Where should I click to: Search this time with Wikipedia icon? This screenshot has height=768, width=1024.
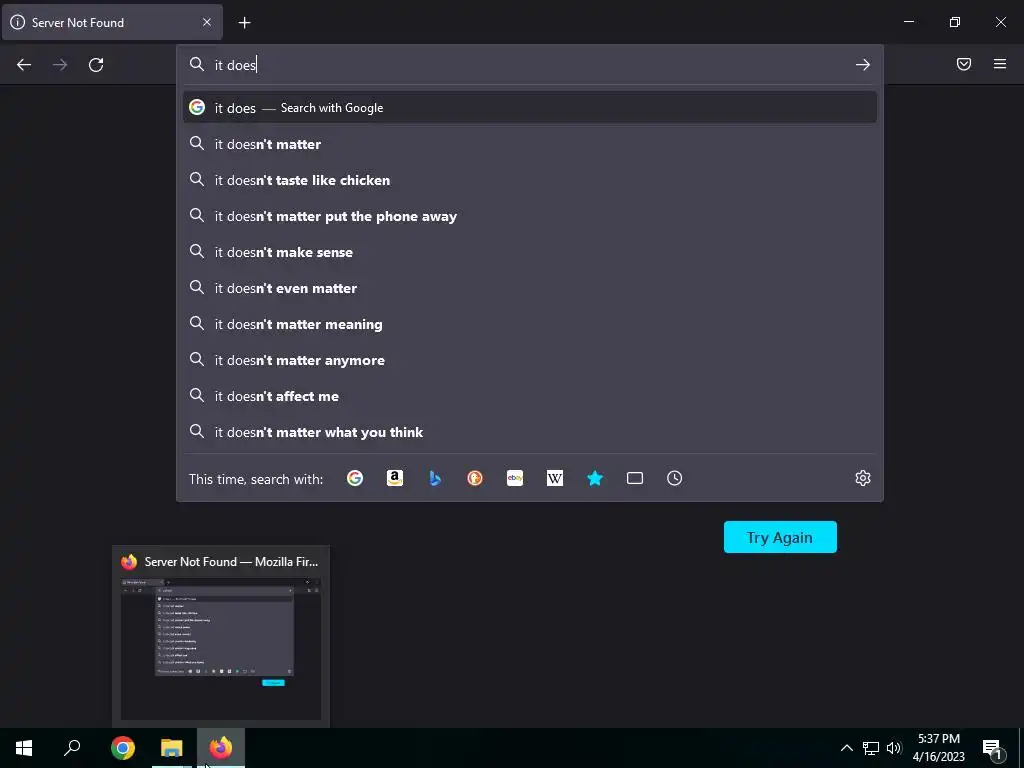pyautogui.click(x=554, y=478)
